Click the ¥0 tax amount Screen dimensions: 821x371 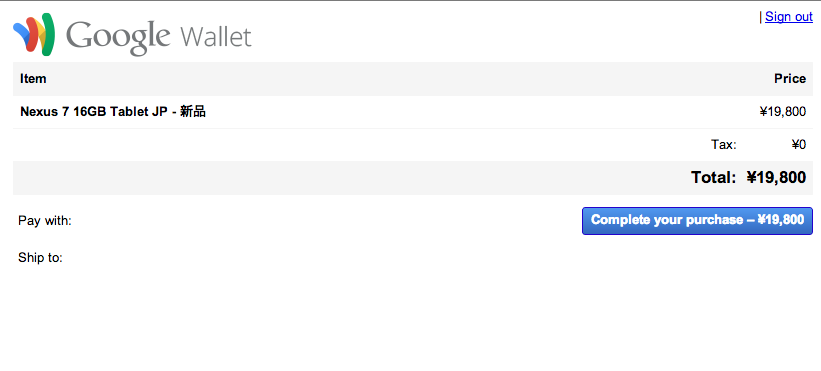click(798, 144)
